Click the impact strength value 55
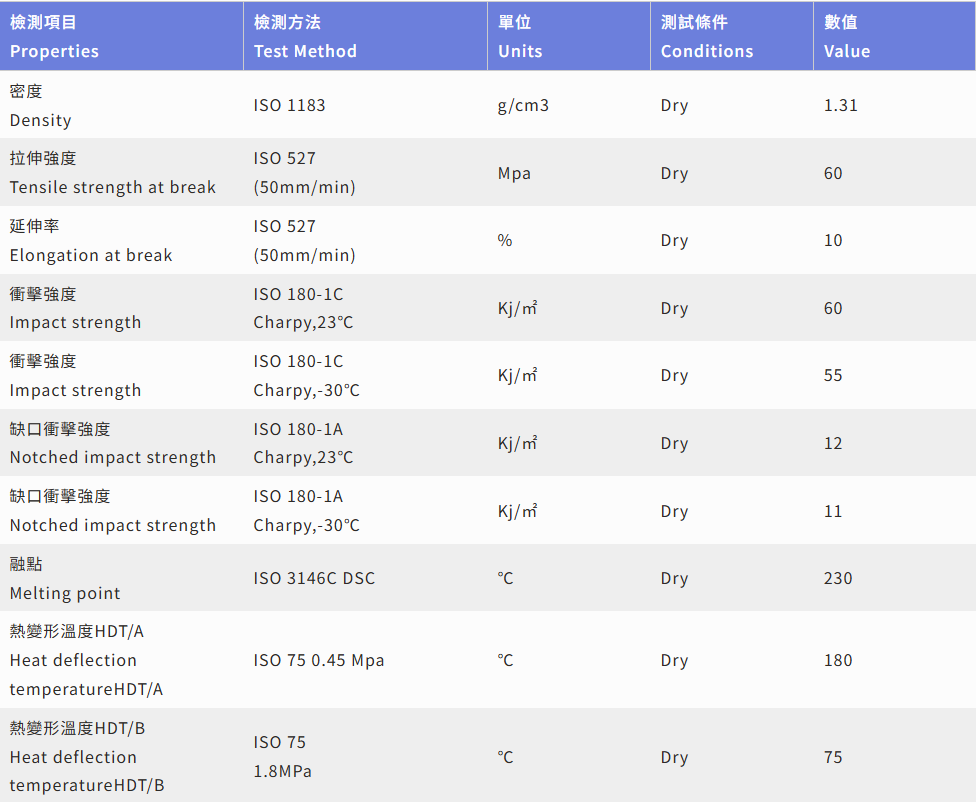976x802 pixels. [833, 375]
